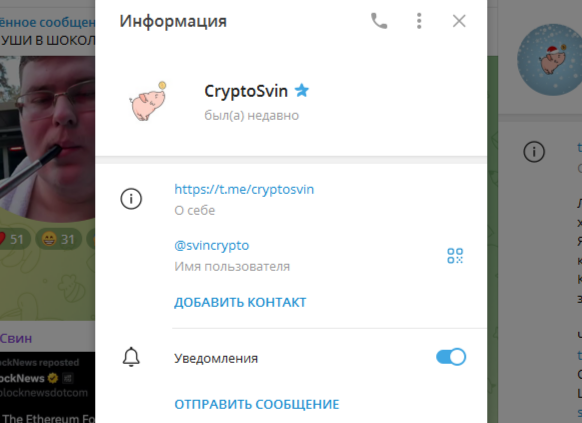This screenshot has width=582, height=423.
Task: Show QR code for @svincrypto username
Action: click(x=455, y=256)
